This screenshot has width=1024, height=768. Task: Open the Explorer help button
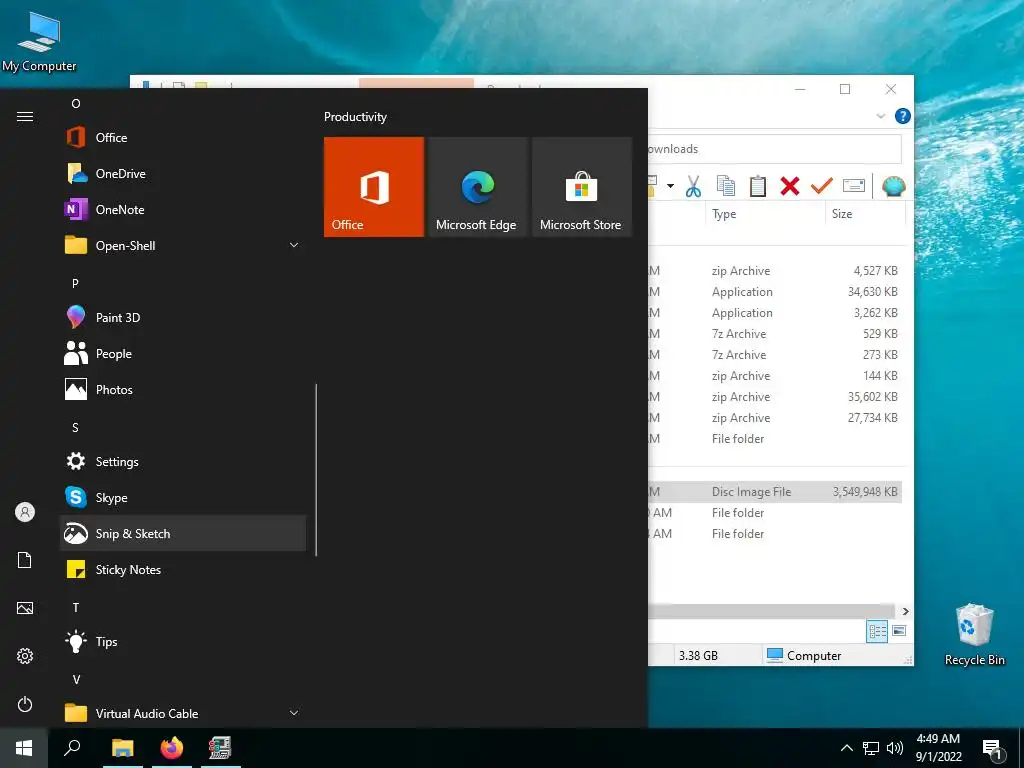click(903, 116)
